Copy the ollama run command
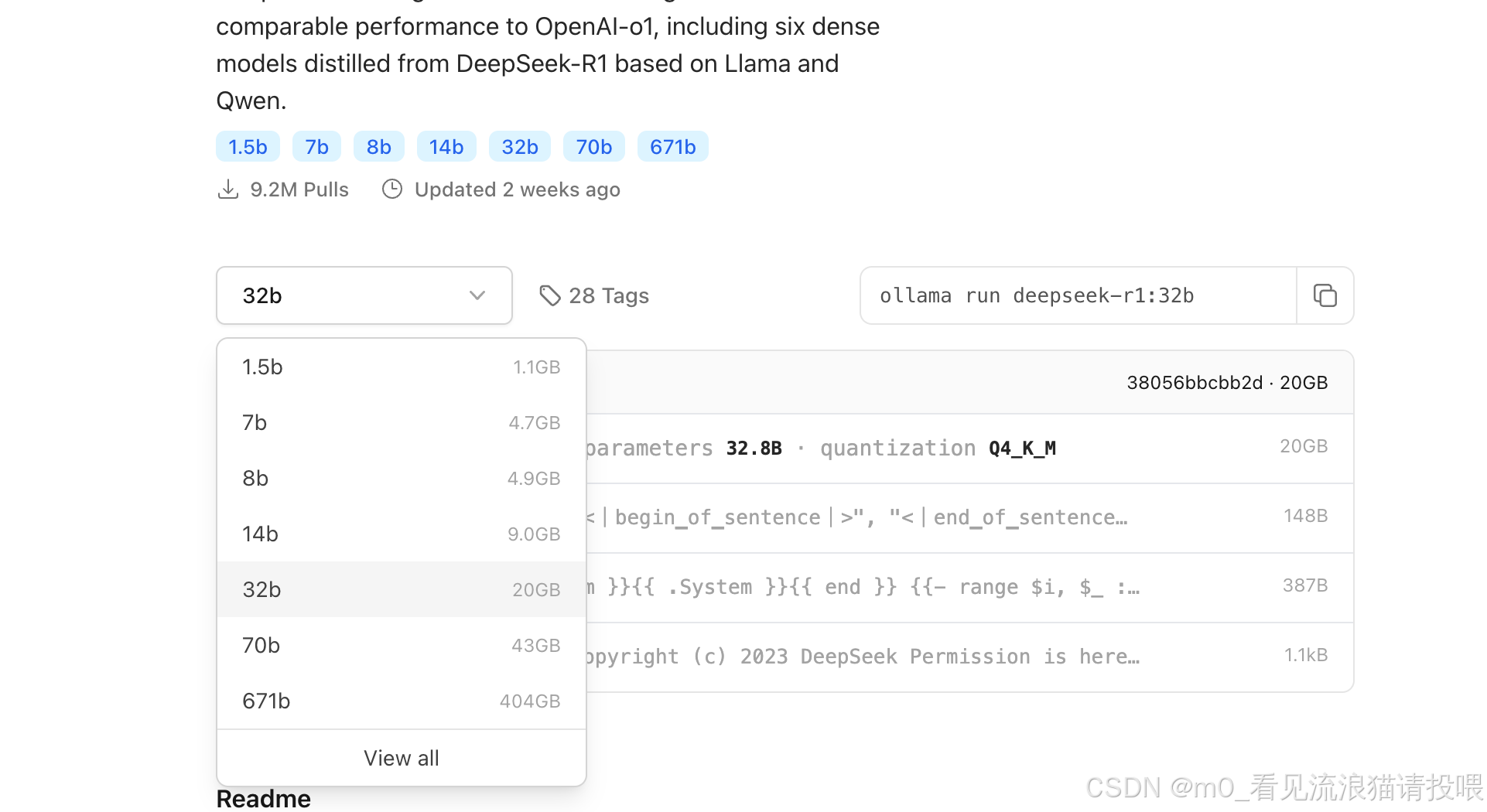The width and height of the screenshot is (1487, 812). pos(1325,295)
